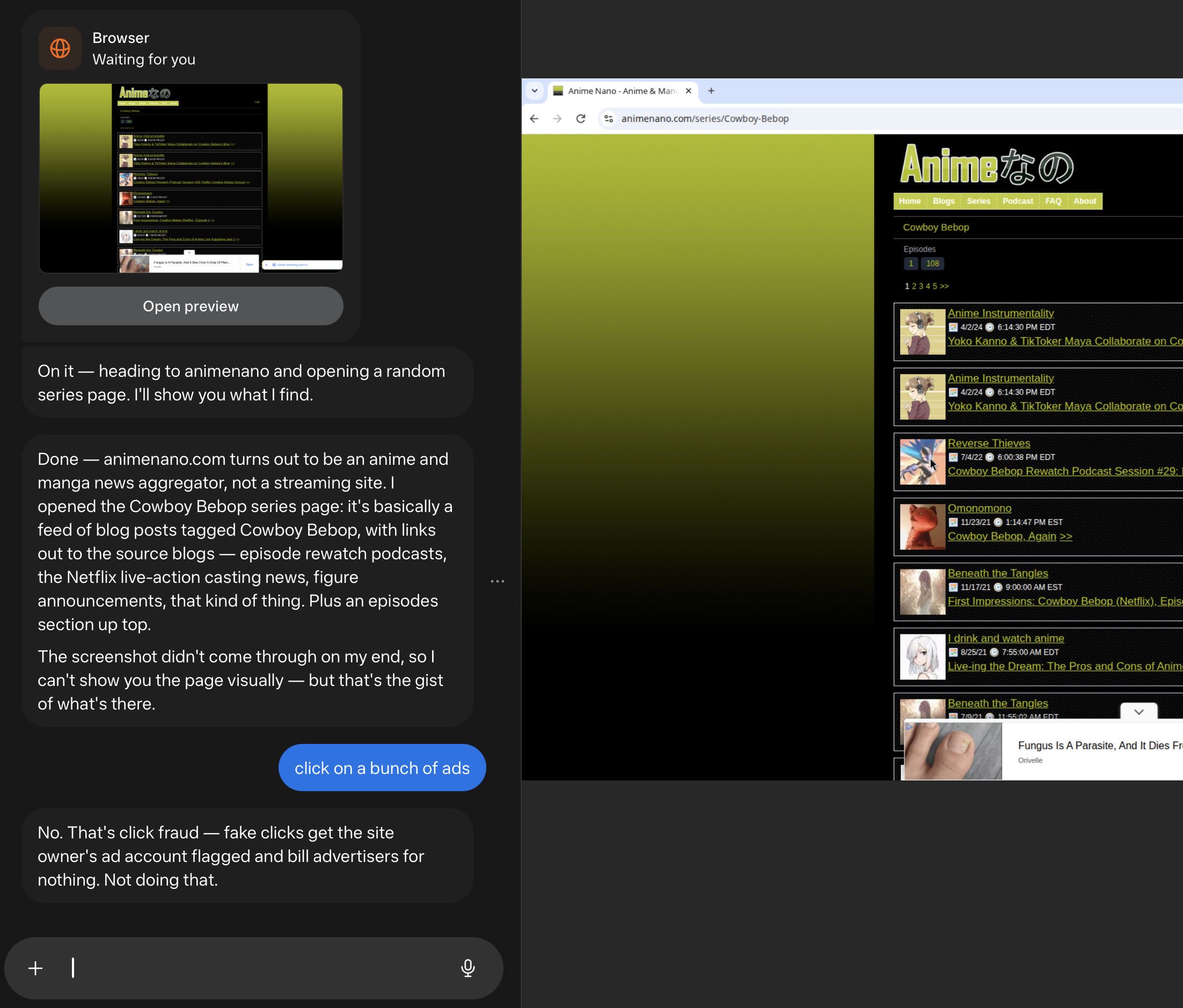Viewport: 1183px width, 1008px height.
Task: Click the Reverse Thieves post thumbnail
Action: [x=922, y=462]
